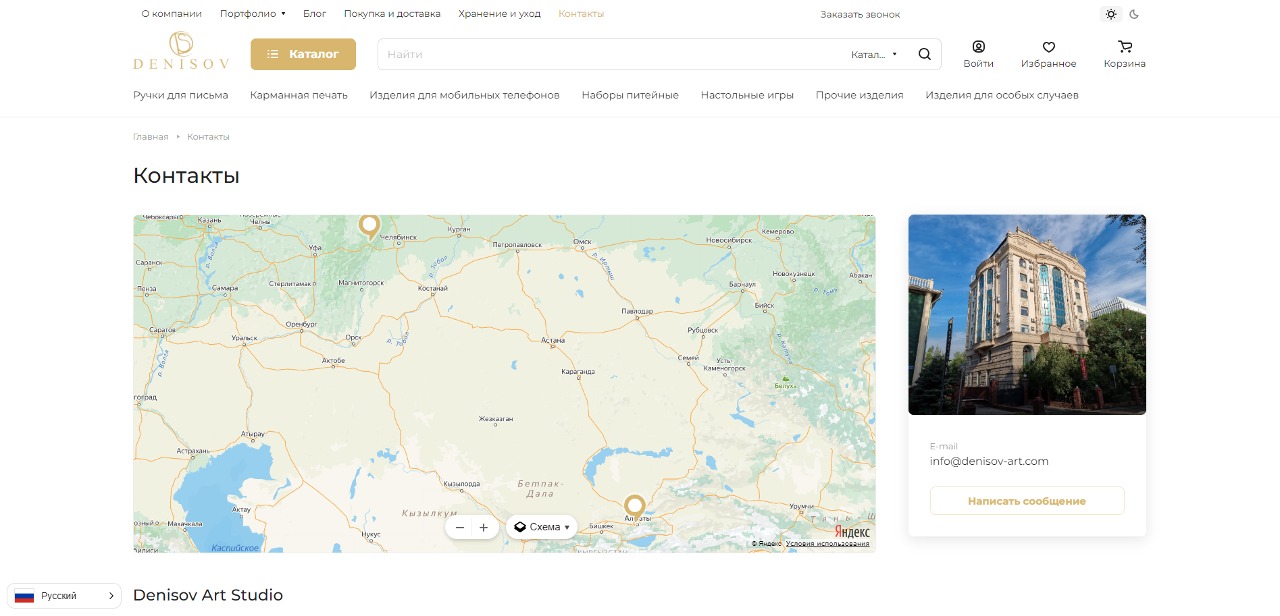Click the Астана city label on map
Image resolution: width=1280 pixels, height=616 pixels.
click(553, 341)
